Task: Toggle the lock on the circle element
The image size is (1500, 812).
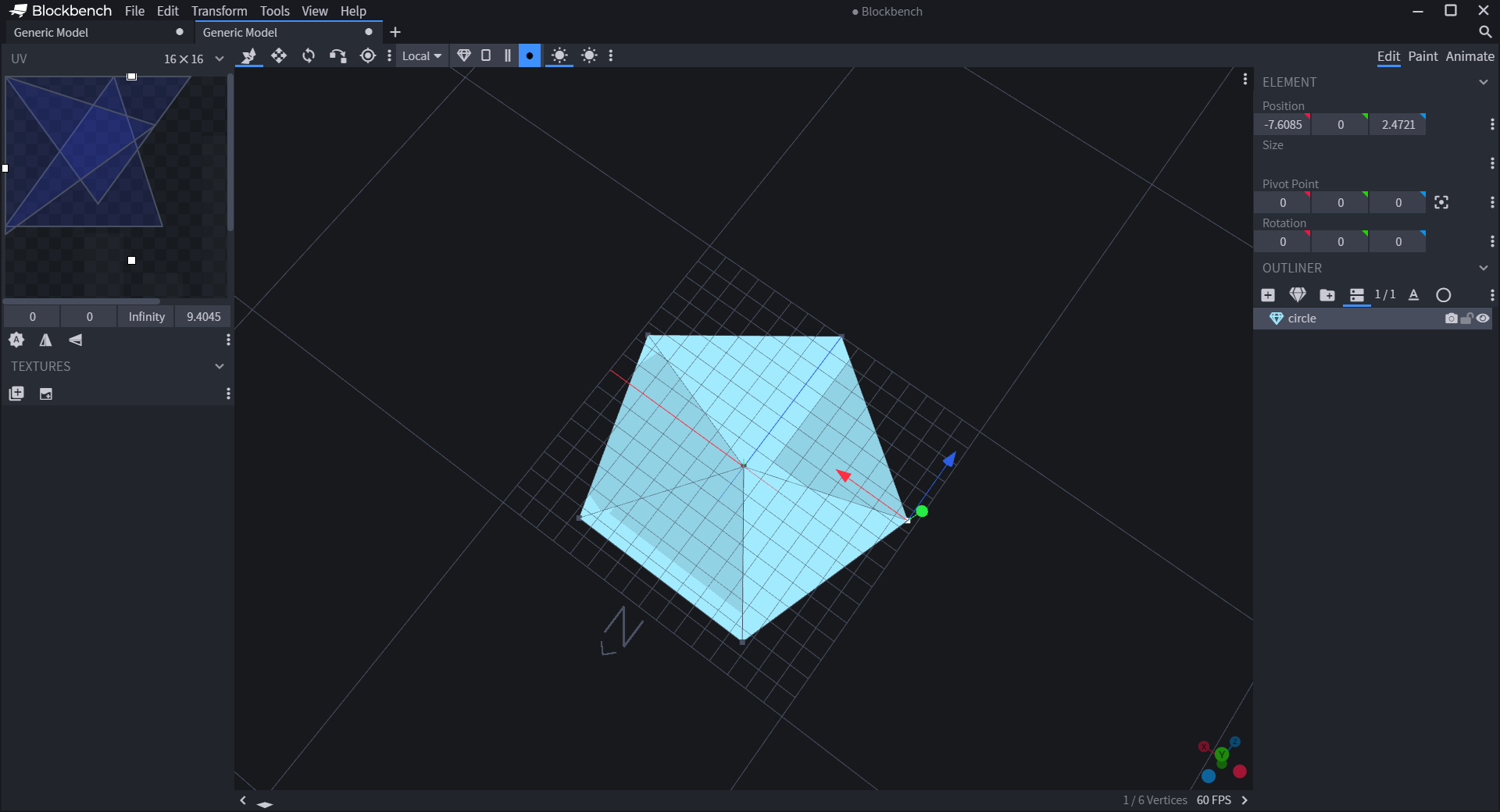Action: pos(1466,319)
